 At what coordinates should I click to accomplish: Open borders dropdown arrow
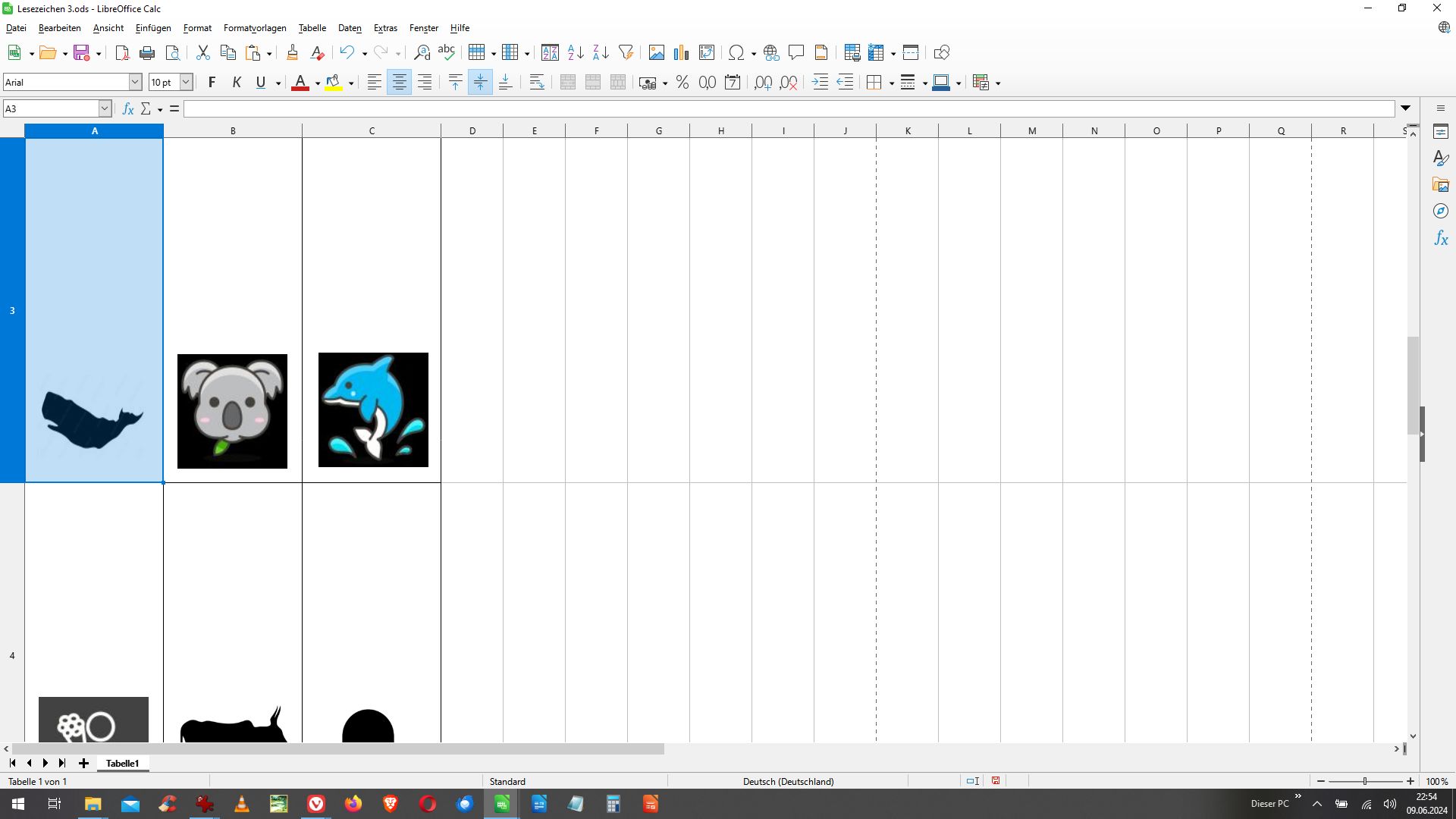click(x=892, y=83)
